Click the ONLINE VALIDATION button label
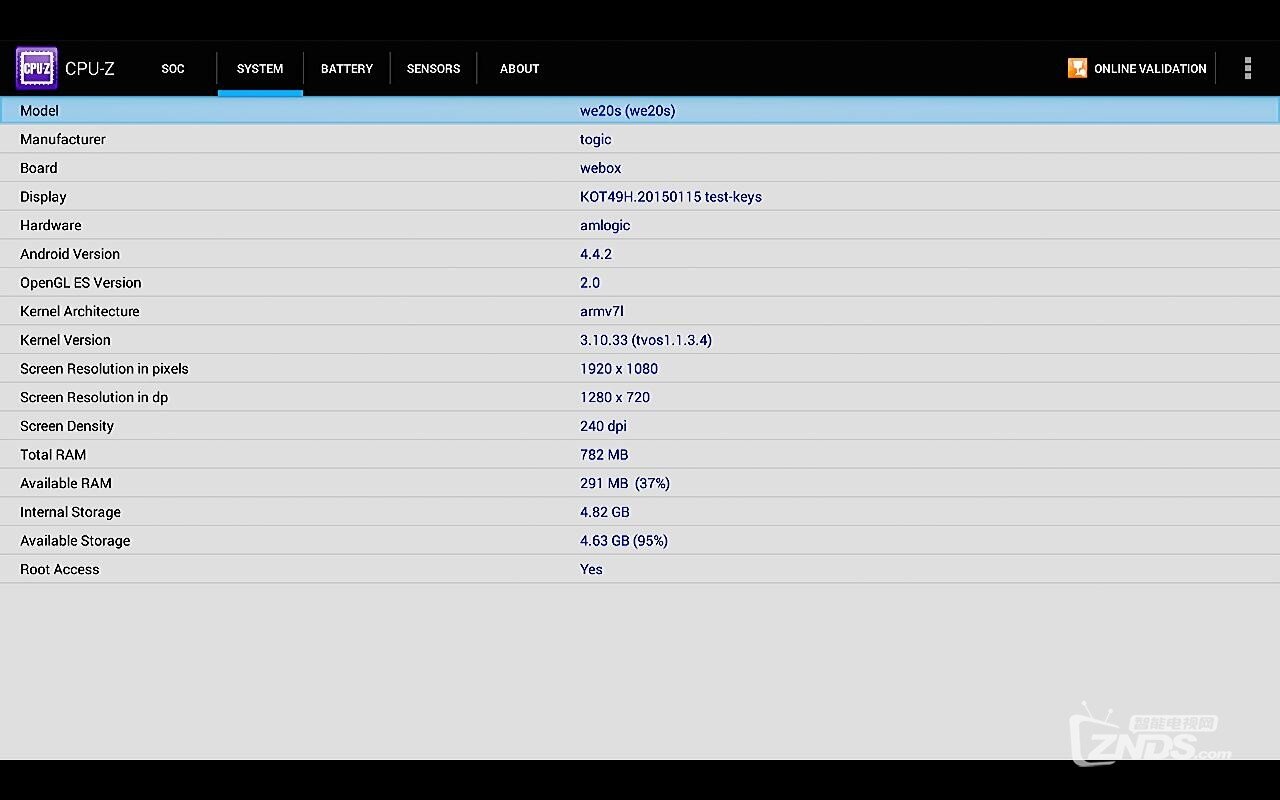 1150,69
